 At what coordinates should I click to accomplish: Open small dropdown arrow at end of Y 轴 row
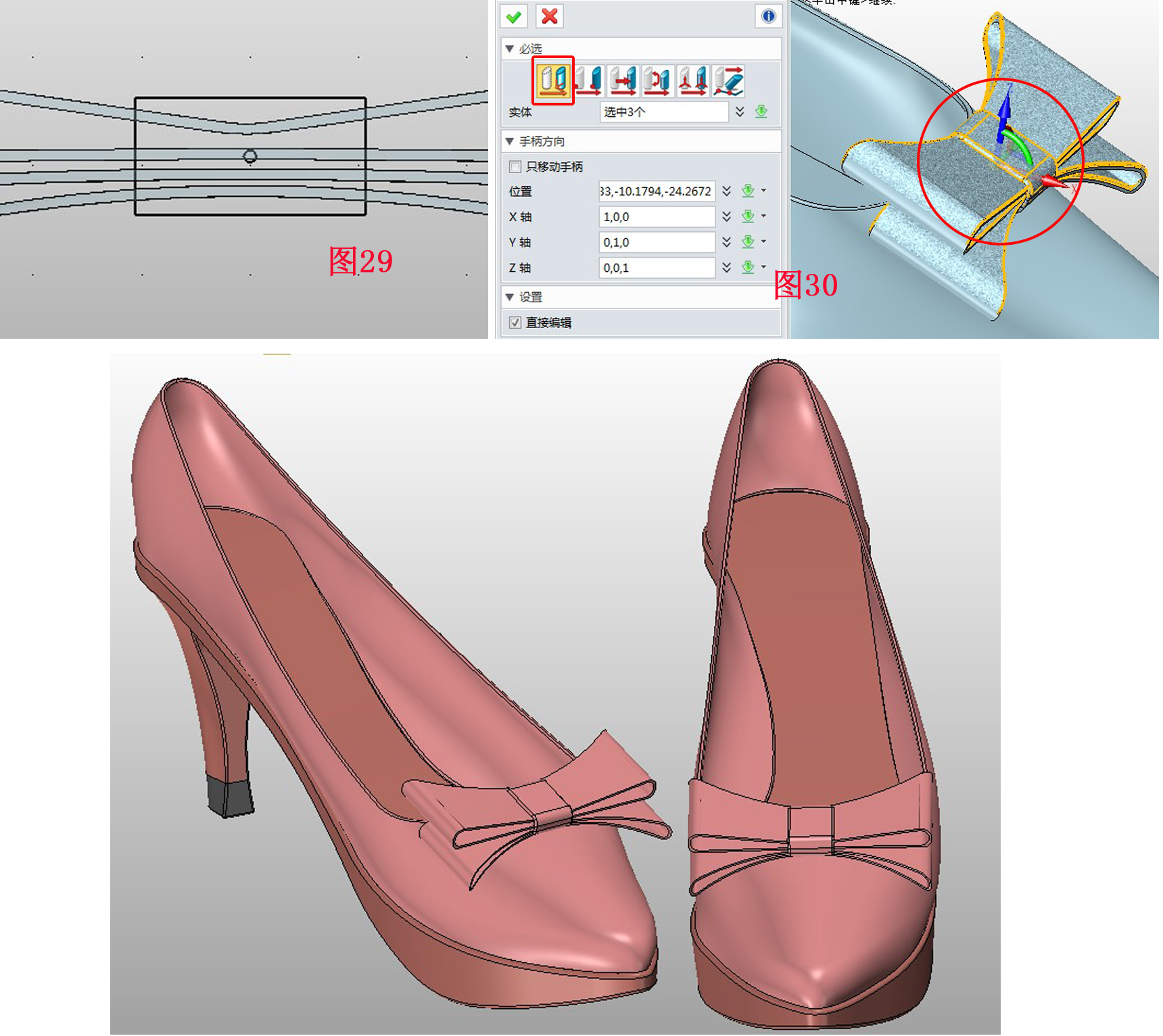click(x=764, y=241)
